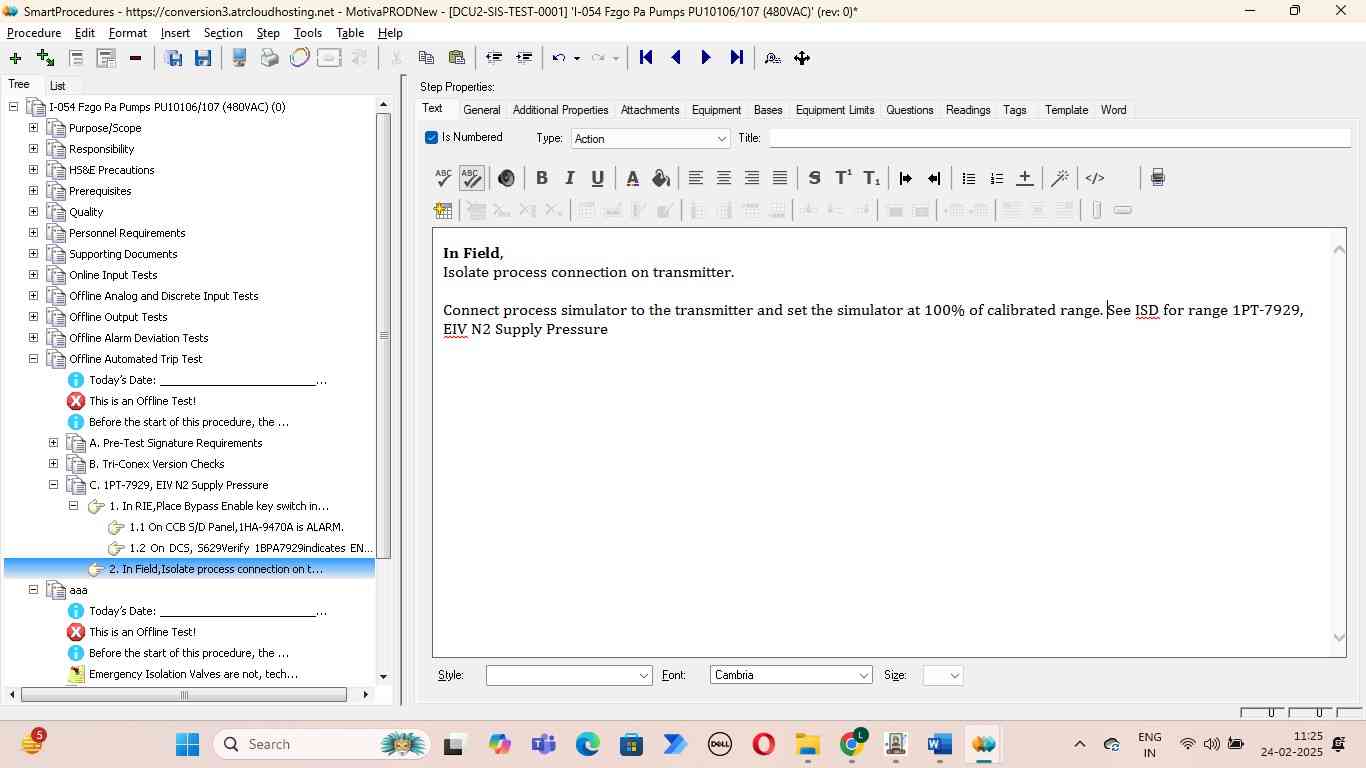Open the Type dropdown showing Action

[x=650, y=138]
